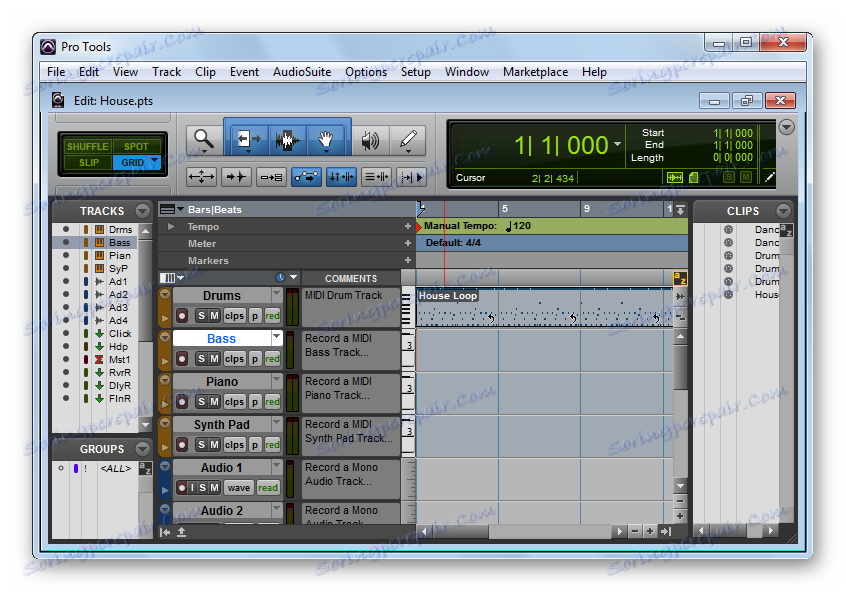The height and width of the screenshot is (592, 846).
Task: Enable SPOT edit mode
Action: [x=136, y=146]
